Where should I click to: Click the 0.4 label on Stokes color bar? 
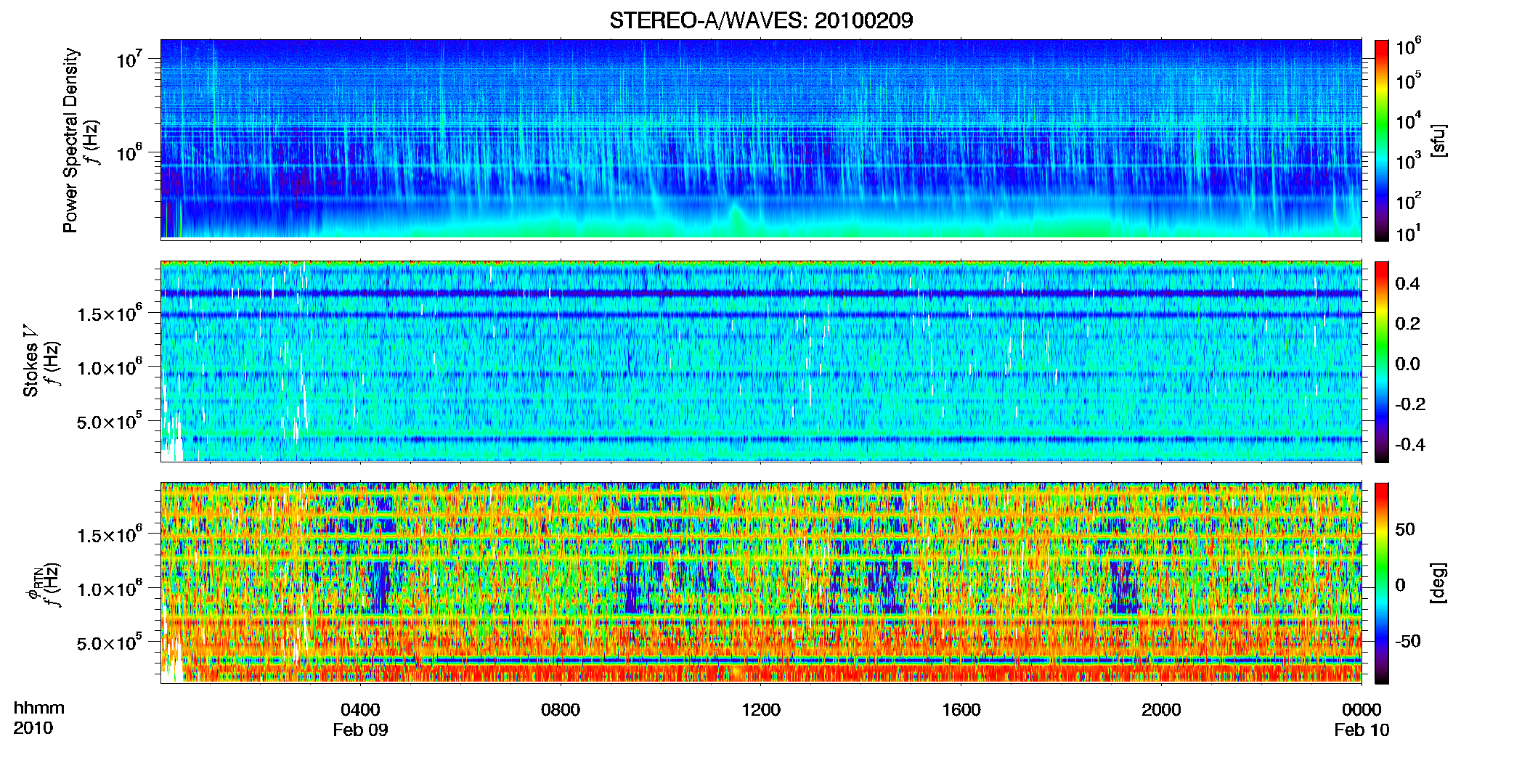click(x=1407, y=284)
